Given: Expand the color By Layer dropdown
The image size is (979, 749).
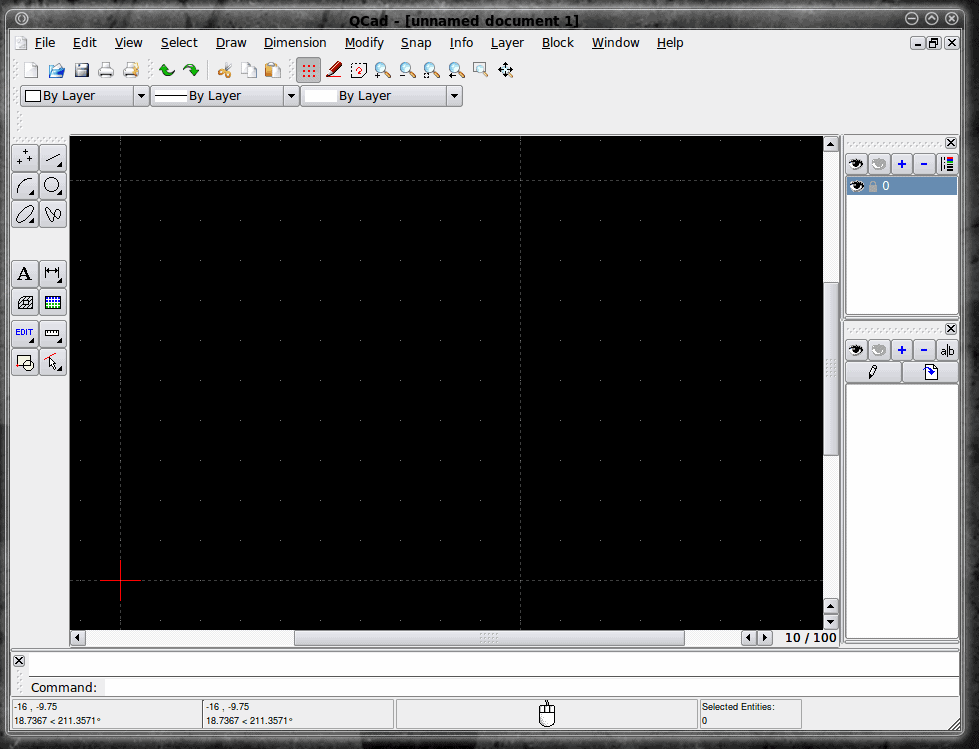Looking at the screenshot, I should [141, 96].
